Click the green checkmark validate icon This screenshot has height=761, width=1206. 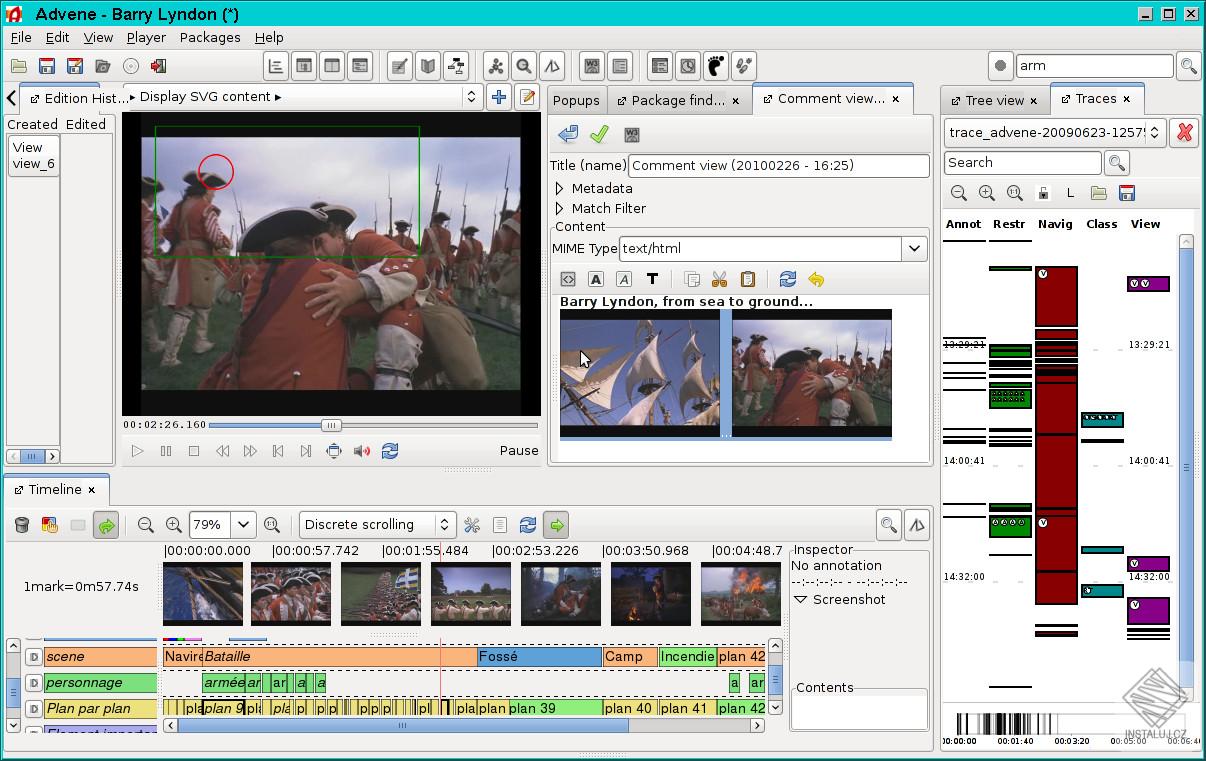pyautogui.click(x=599, y=134)
